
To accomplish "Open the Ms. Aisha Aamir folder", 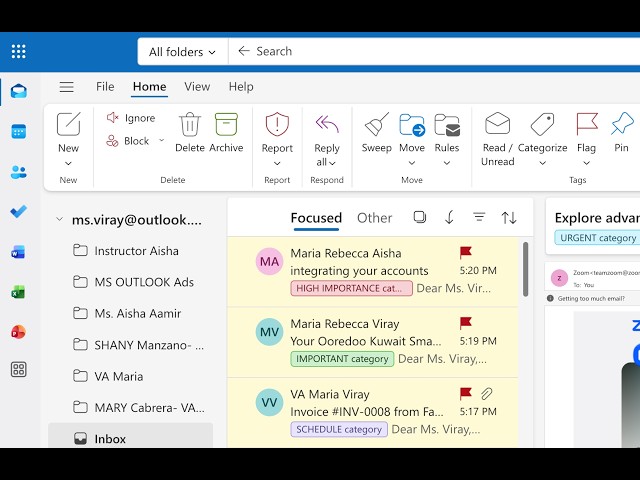I will 131,313.
